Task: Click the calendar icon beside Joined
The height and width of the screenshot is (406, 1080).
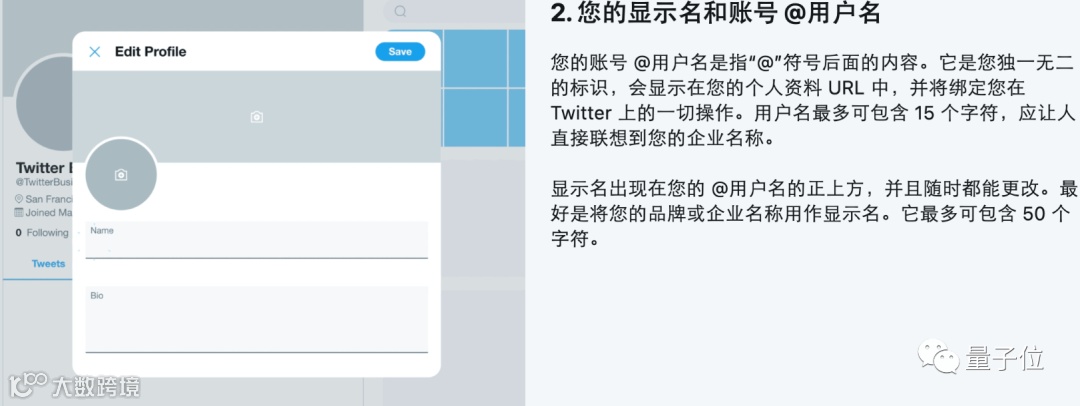Action: pos(19,213)
